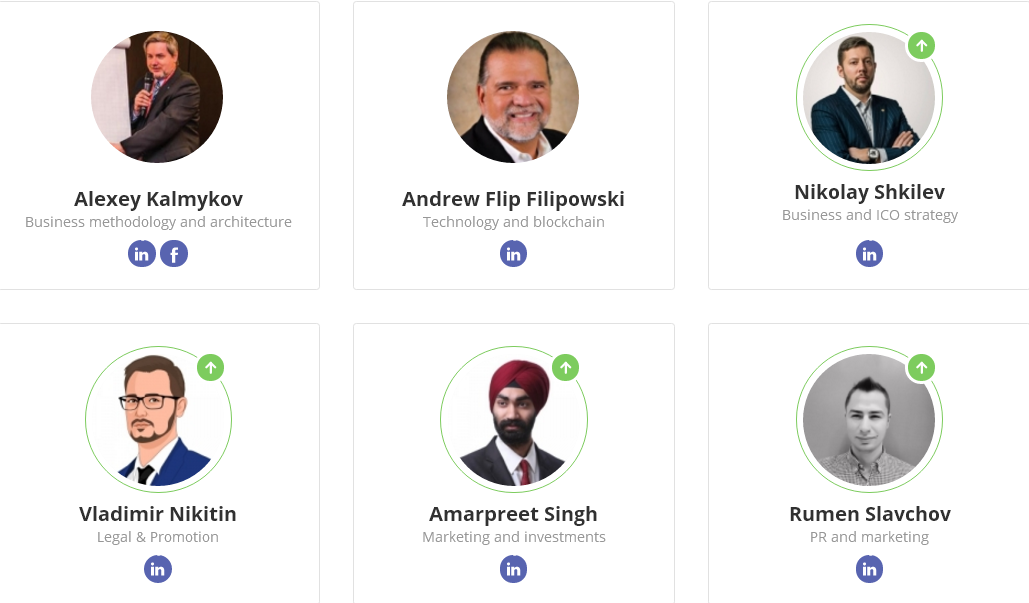Image resolution: width=1029 pixels, height=603 pixels.
Task: Click green arrow badge on Vladimir Nikitin's avatar
Action: (211, 367)
